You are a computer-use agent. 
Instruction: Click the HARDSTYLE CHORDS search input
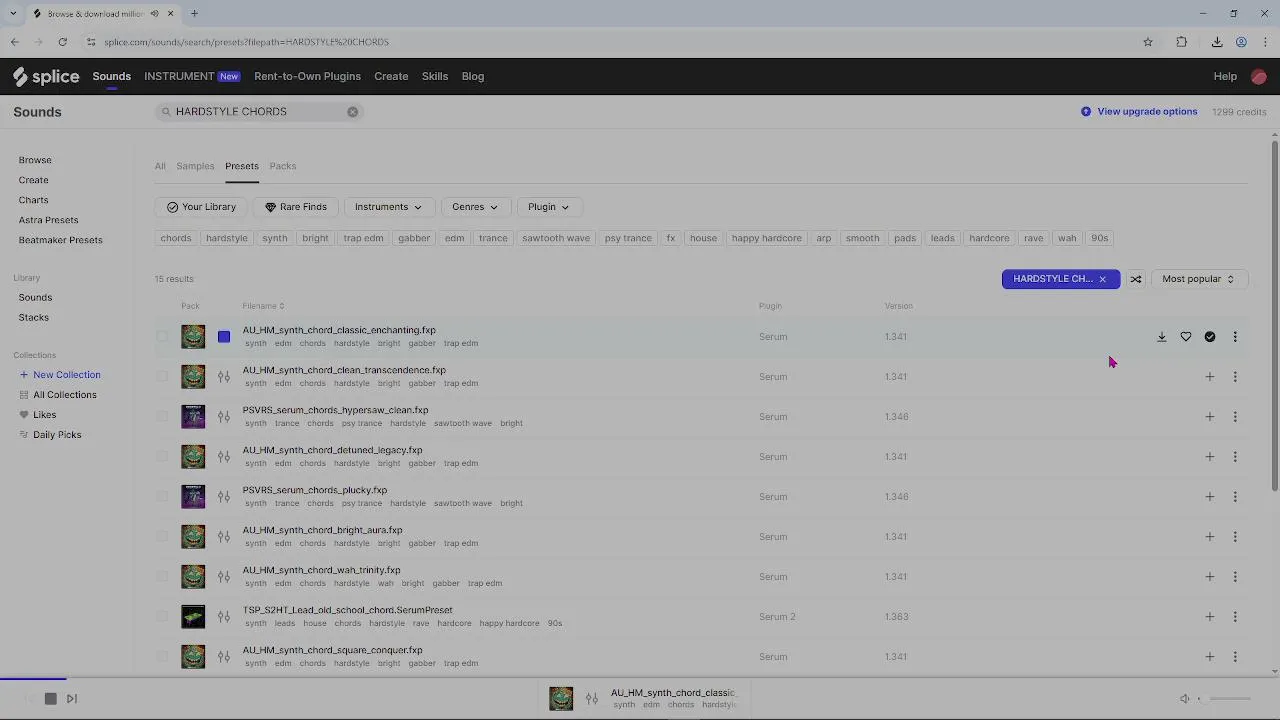tap(258, 112)
